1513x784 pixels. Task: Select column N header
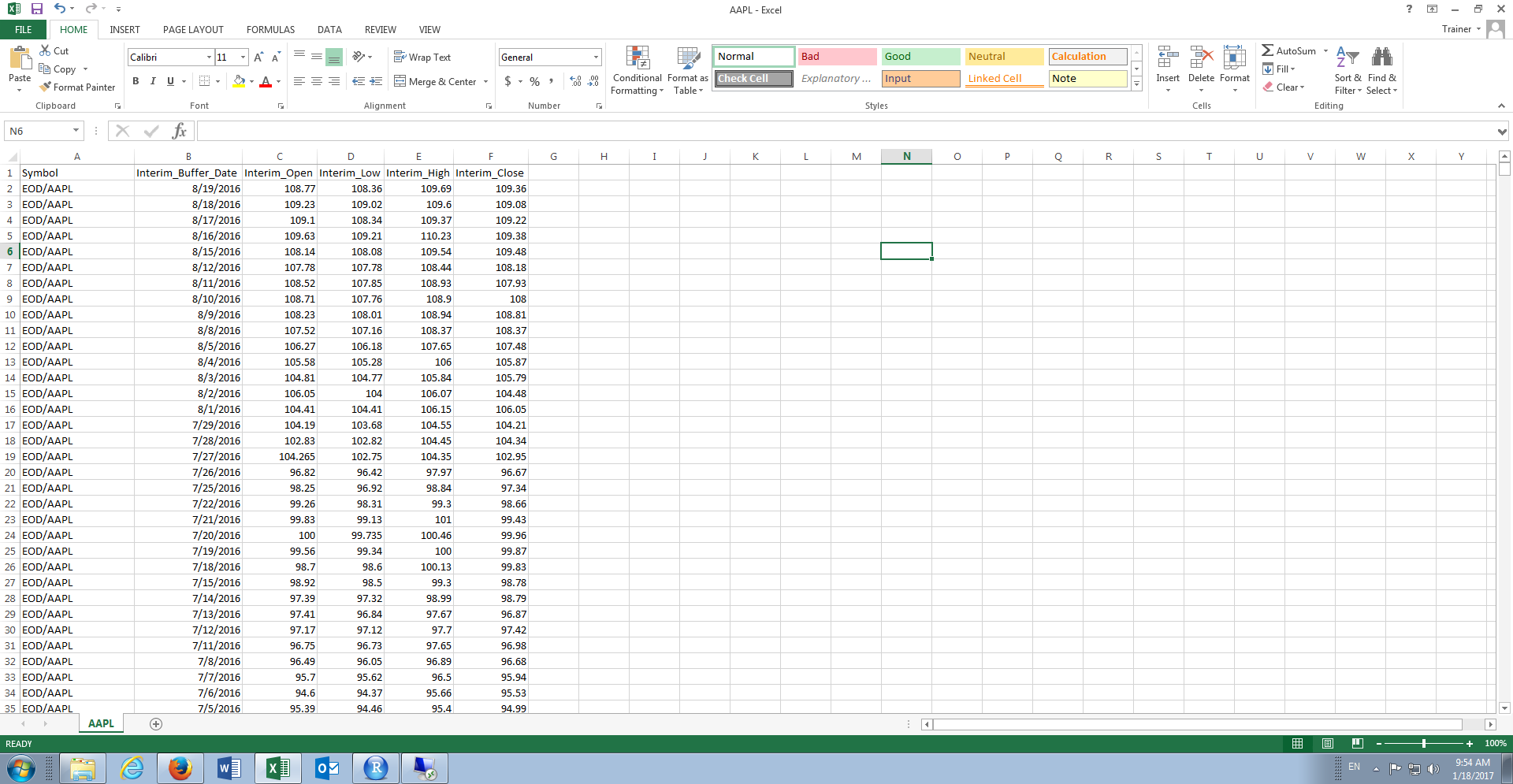point(906,157)
